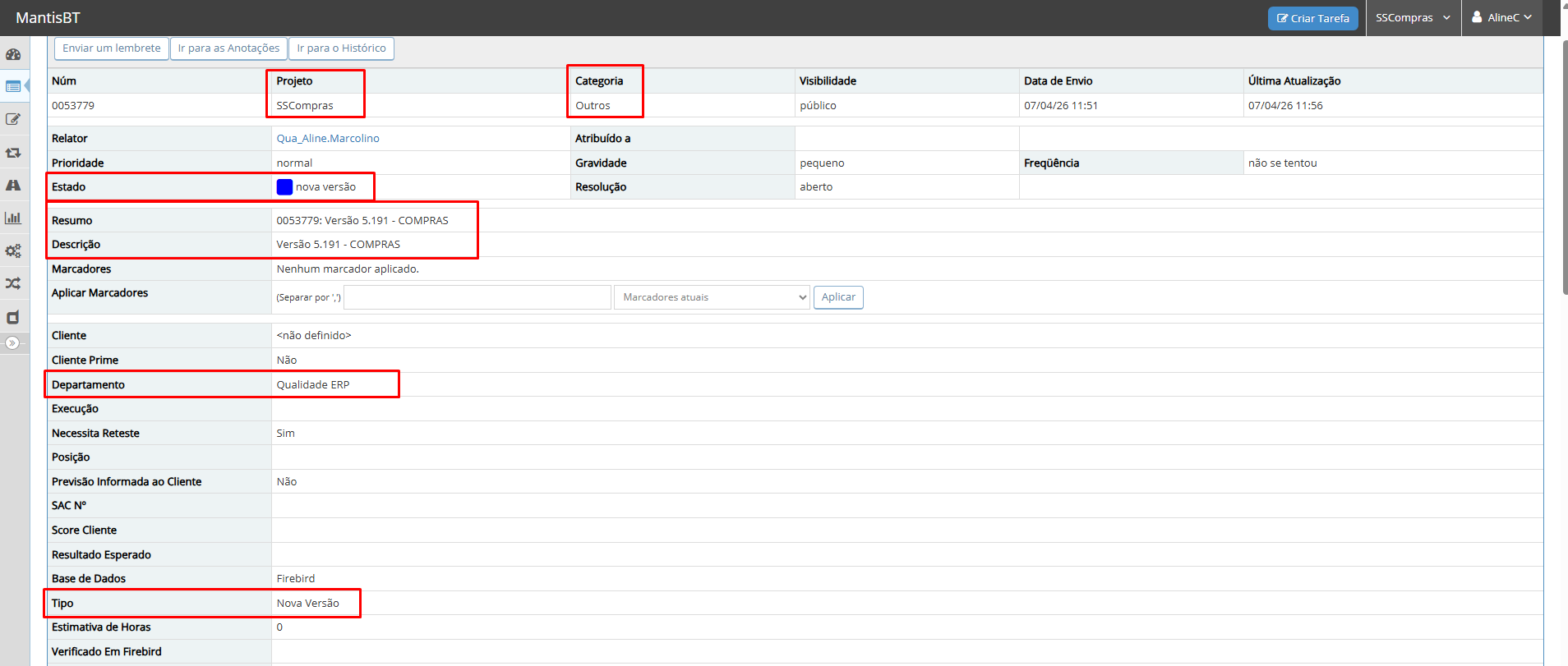
Task: Focus the Aplicar Marcadores tag text field
Action: tap(477, 297)
